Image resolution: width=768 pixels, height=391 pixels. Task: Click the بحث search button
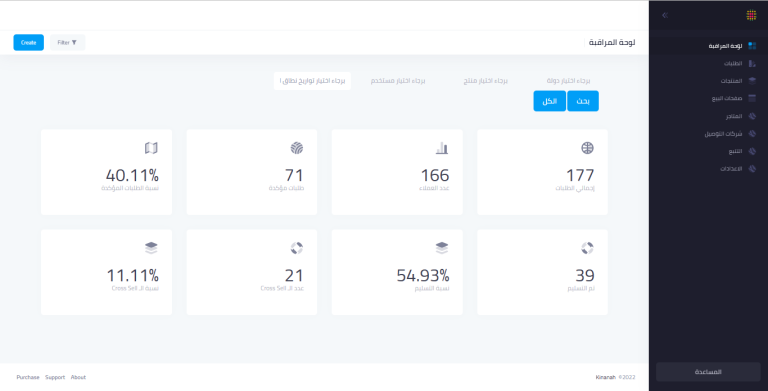click(583, 101)
